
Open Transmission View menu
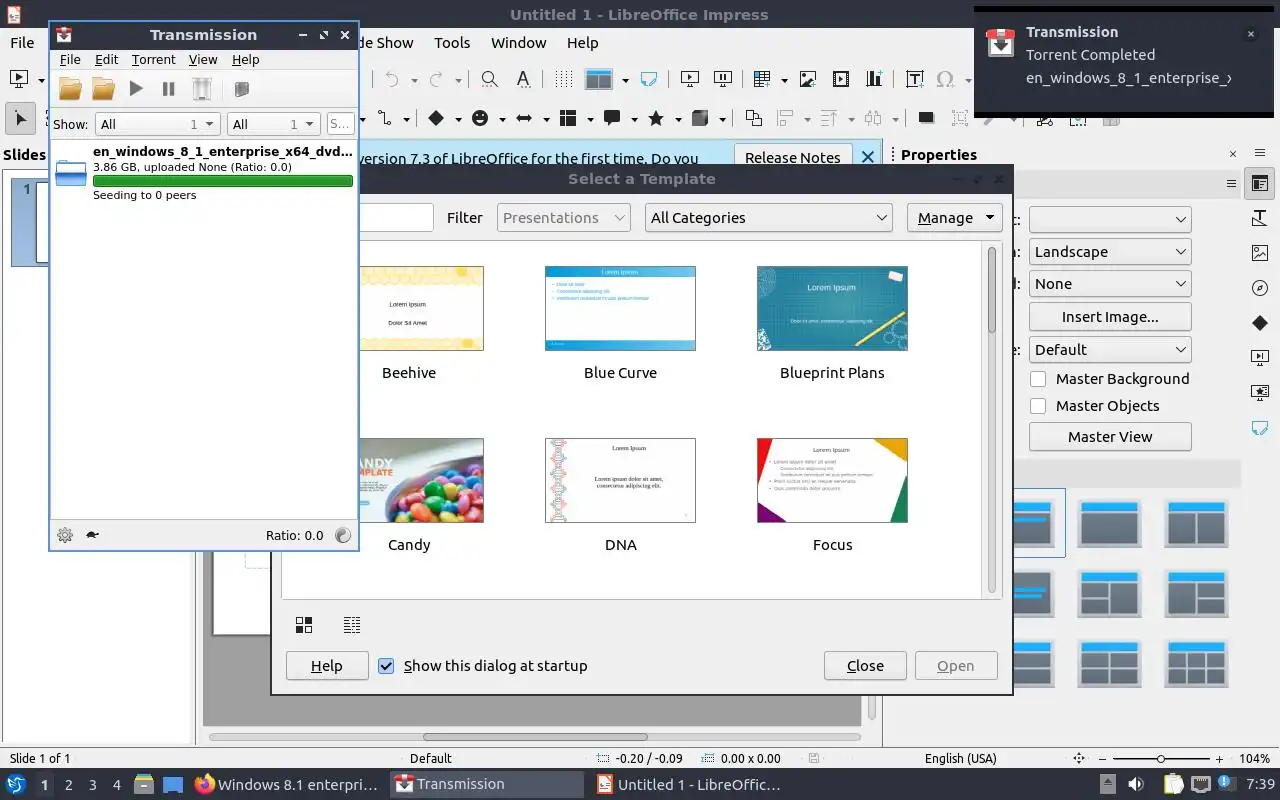[203, 60]
